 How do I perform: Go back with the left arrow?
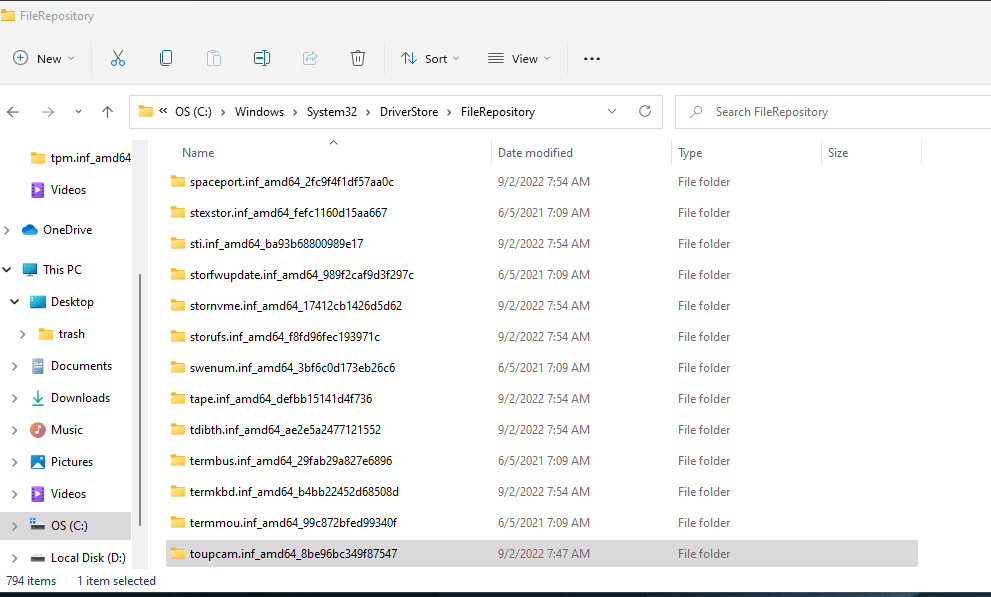[x=13, y=112]
